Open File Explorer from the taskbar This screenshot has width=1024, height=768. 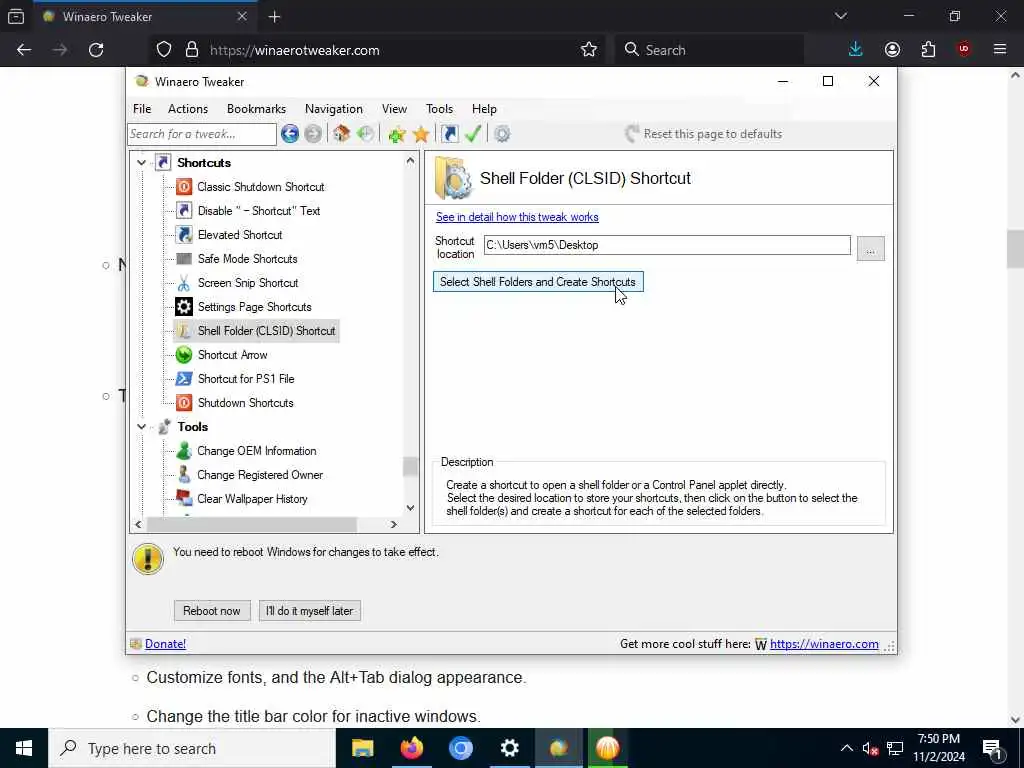[362, 748]
